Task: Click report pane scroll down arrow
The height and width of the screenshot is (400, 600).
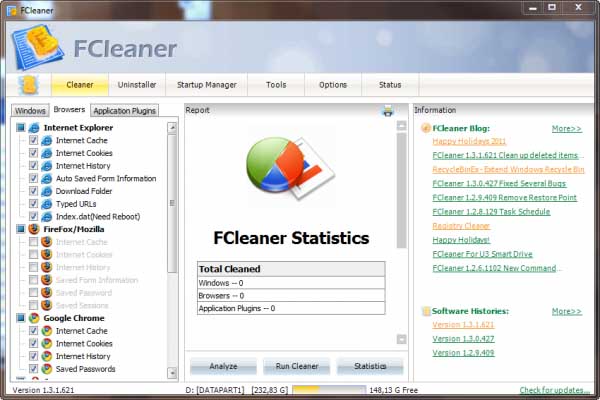Action: tap(401, 339)
